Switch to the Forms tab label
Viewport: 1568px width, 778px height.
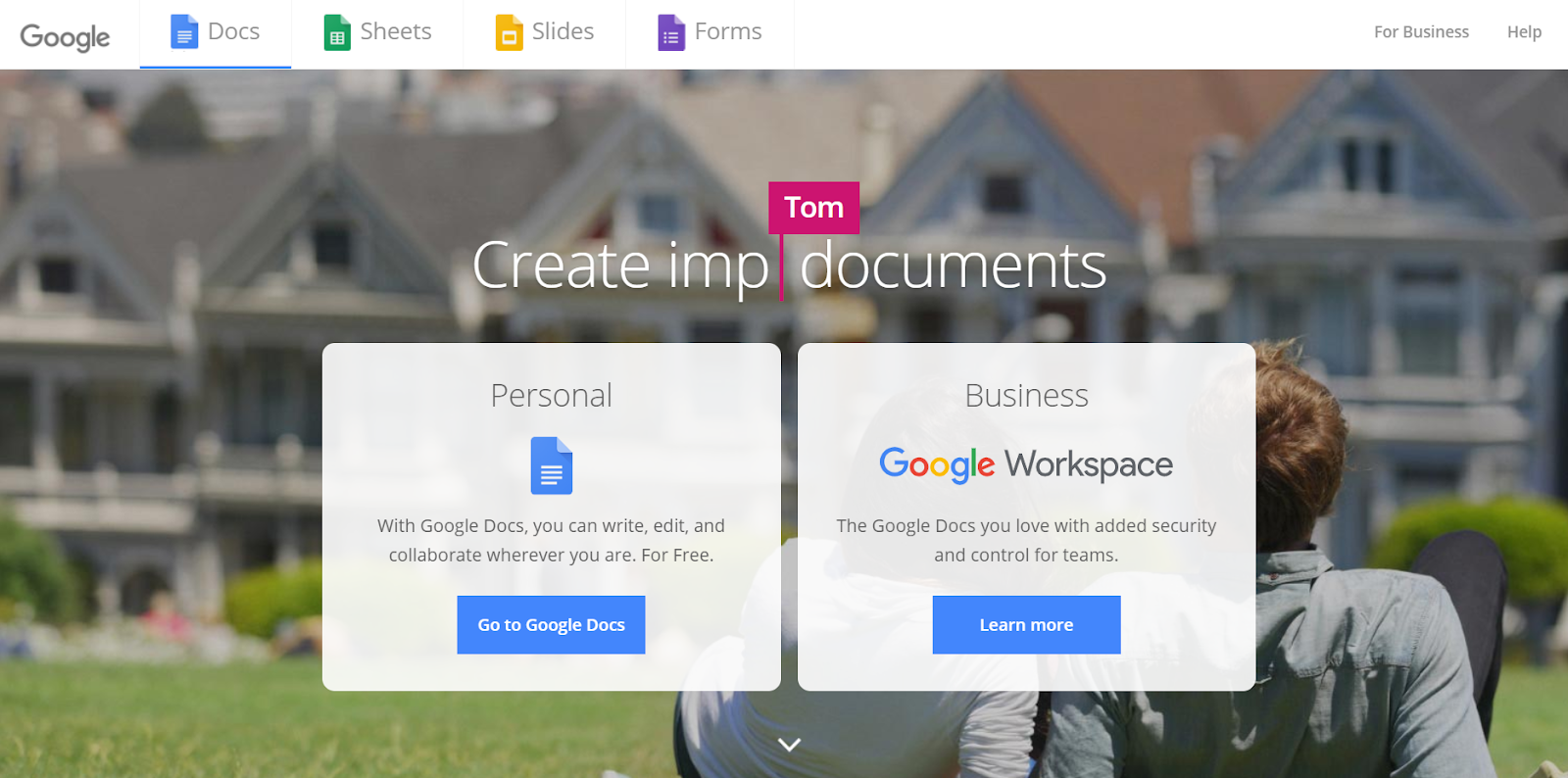pos(728,31)
